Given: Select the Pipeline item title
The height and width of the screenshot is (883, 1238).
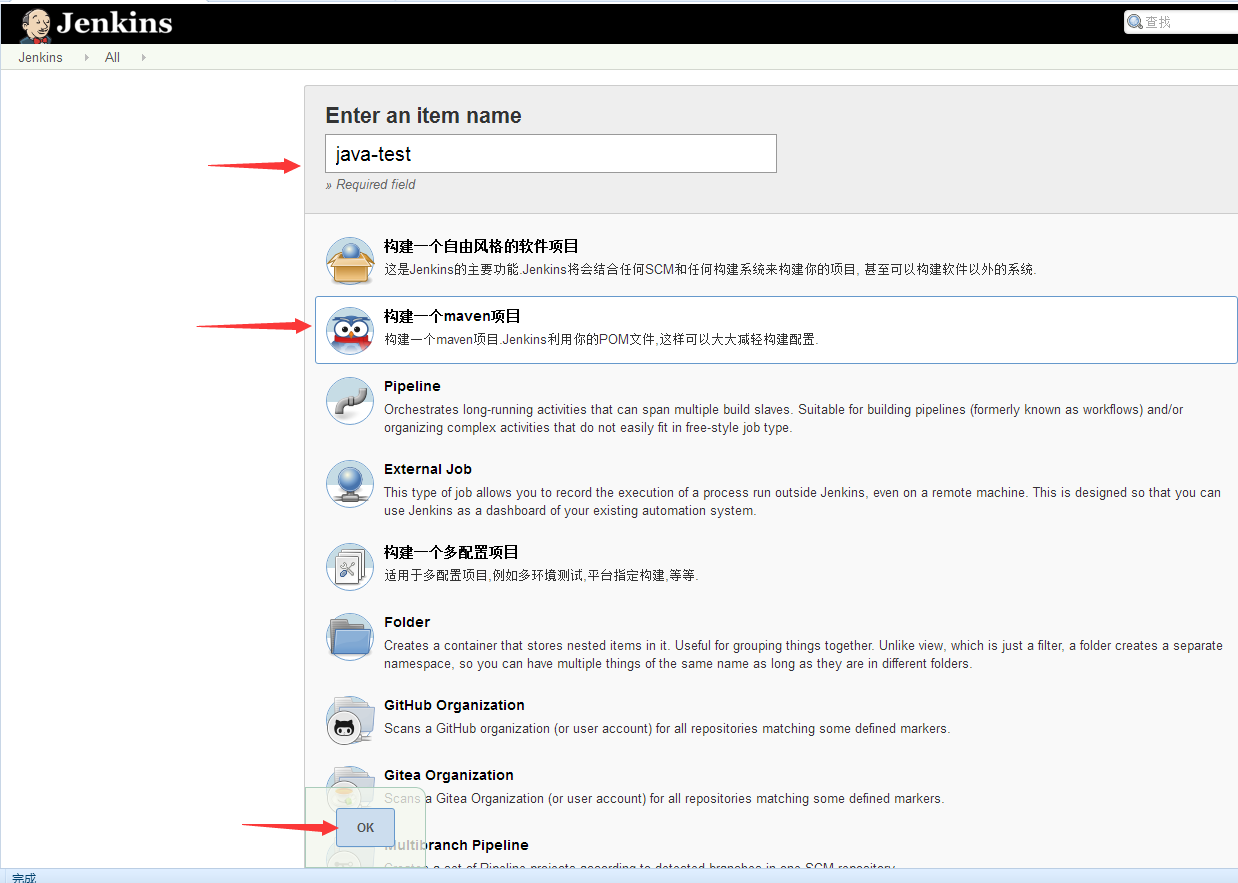Looking at the screenshot, I should coord(412,386).
